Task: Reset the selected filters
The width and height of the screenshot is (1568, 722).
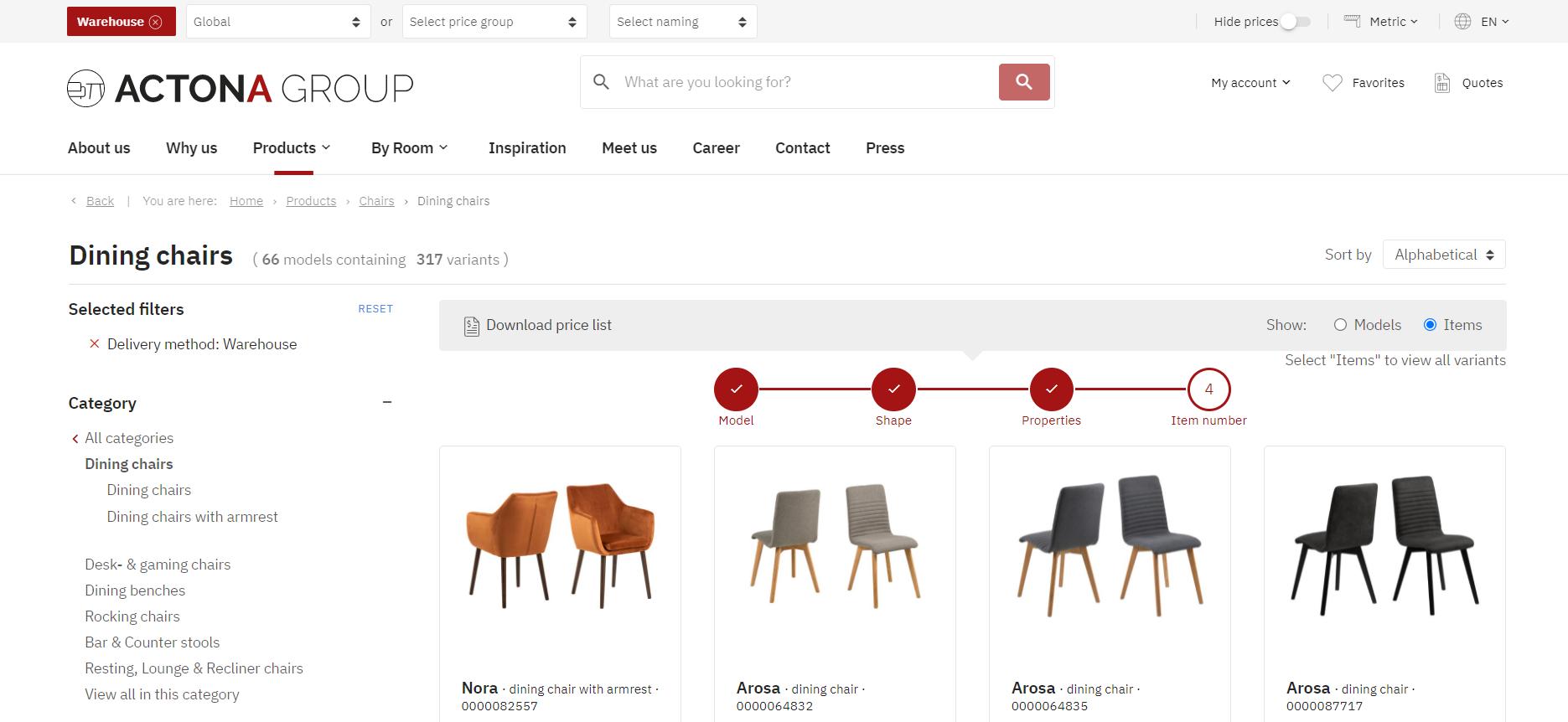Action: [375, 309]
